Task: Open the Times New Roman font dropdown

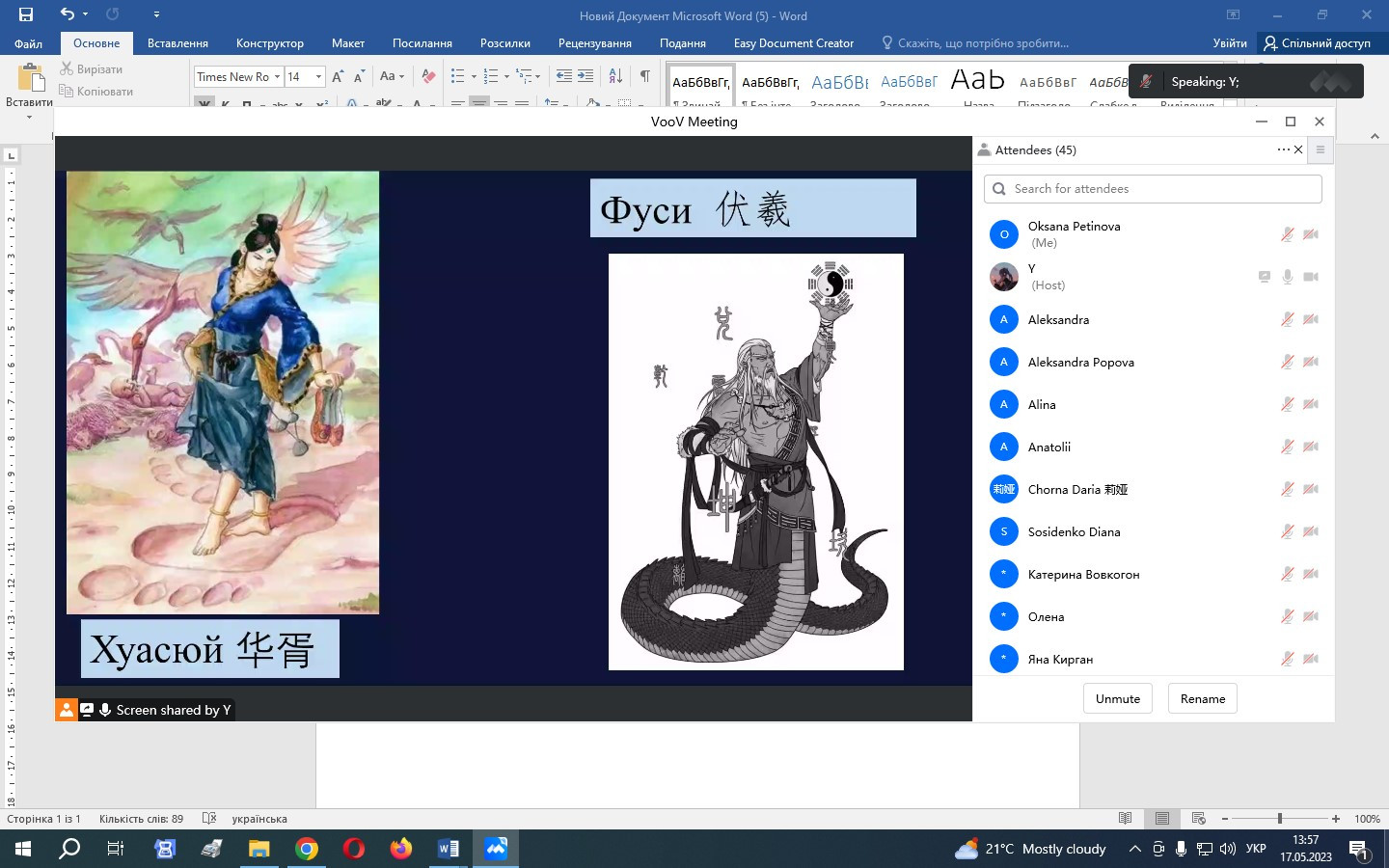Action: [x=277, y=76]
